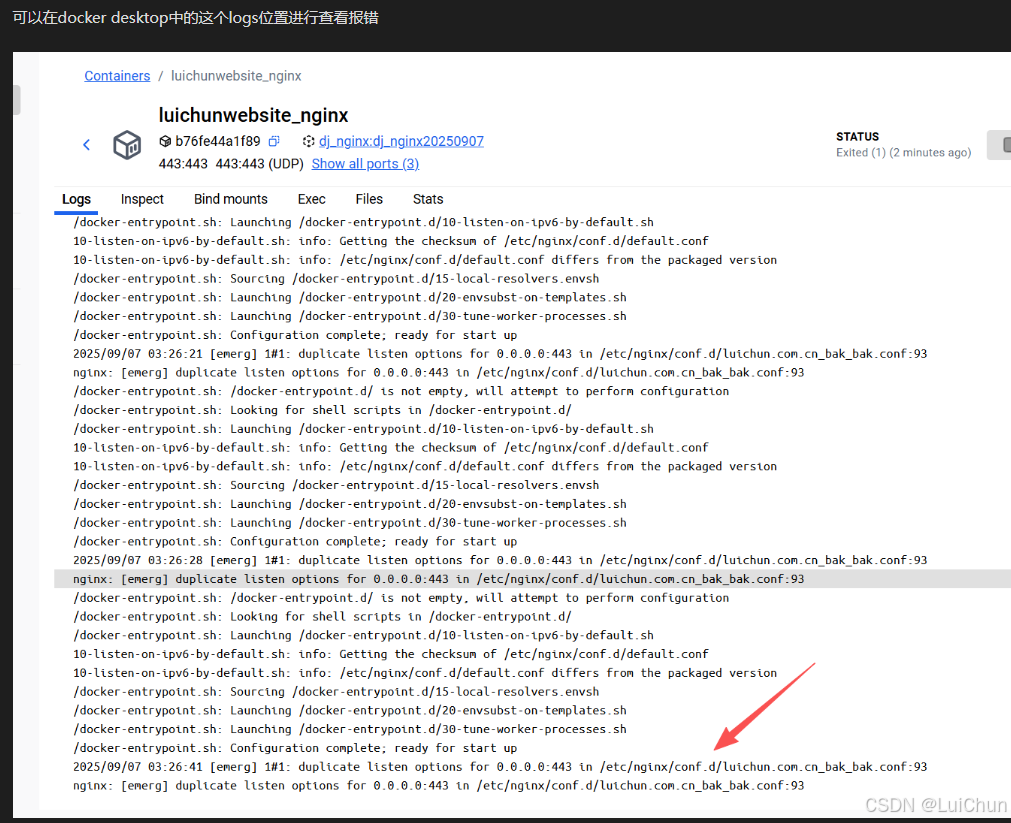The image size is (1011, 823).
Task: Click the 03:26:28 emerg log line
Action: click(500, 560)
